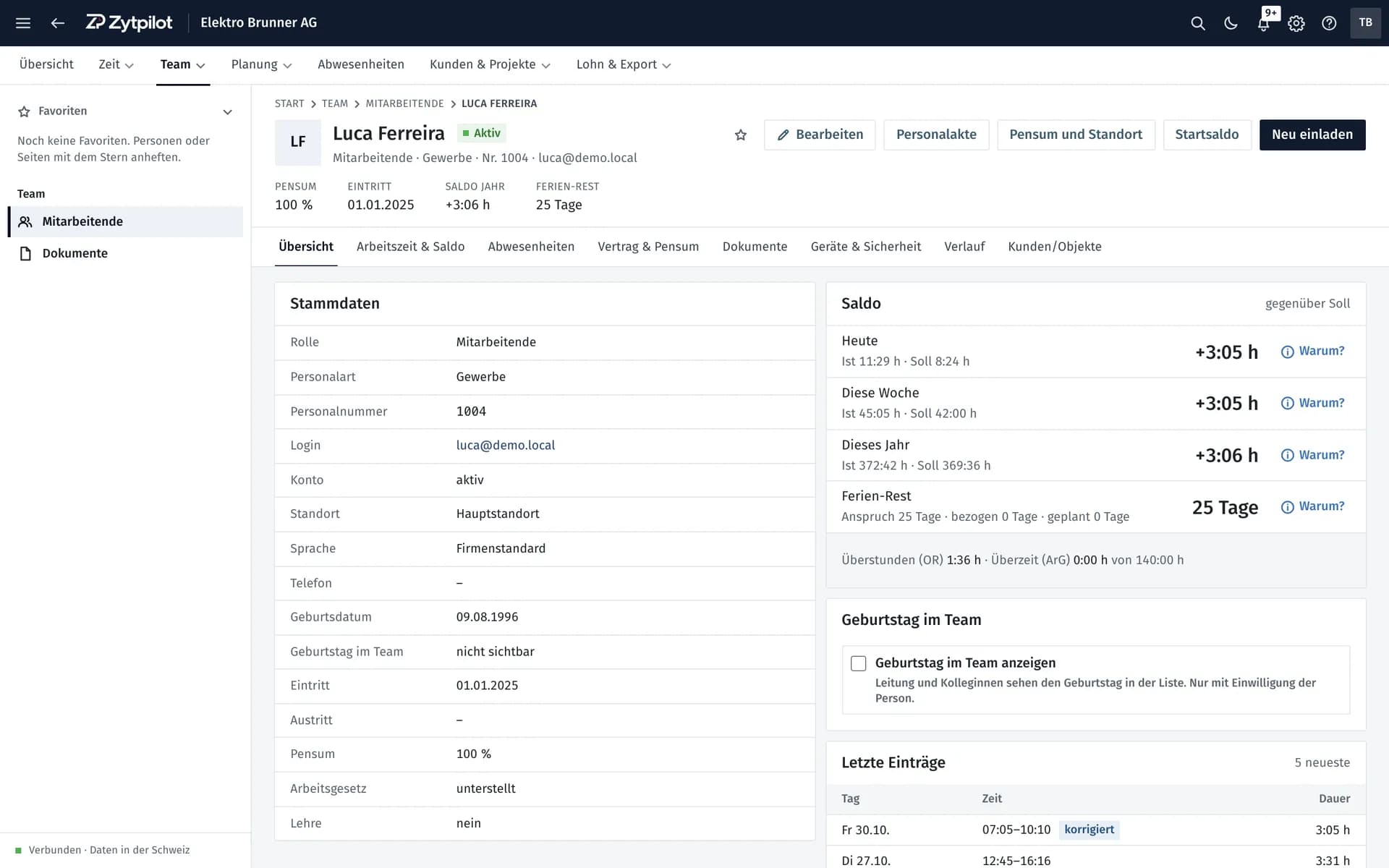Image resolution: width=1389 pixels, height=868 pixels.
Task: Click the Favoriten star icon in sidebar
Action: pyautogui.click(x=24, y=111)
